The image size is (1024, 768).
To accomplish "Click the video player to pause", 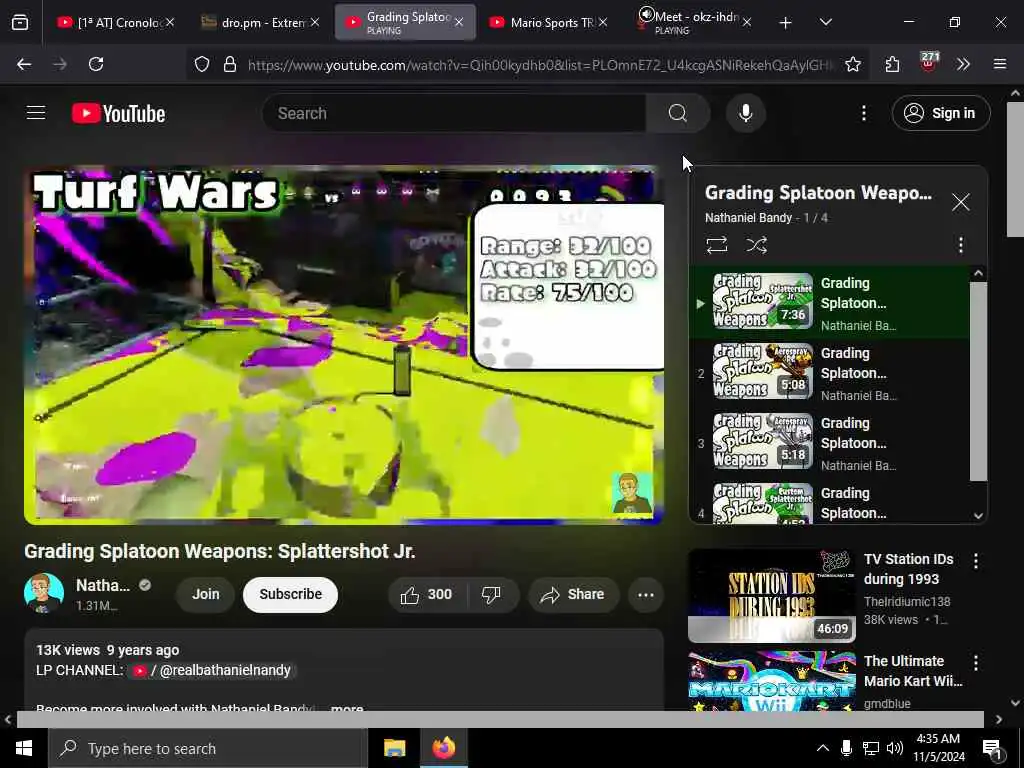I will coord(344,345).
